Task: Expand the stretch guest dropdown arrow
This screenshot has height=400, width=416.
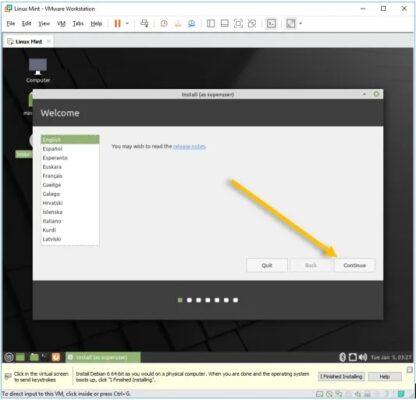Action: click(300, 23)
